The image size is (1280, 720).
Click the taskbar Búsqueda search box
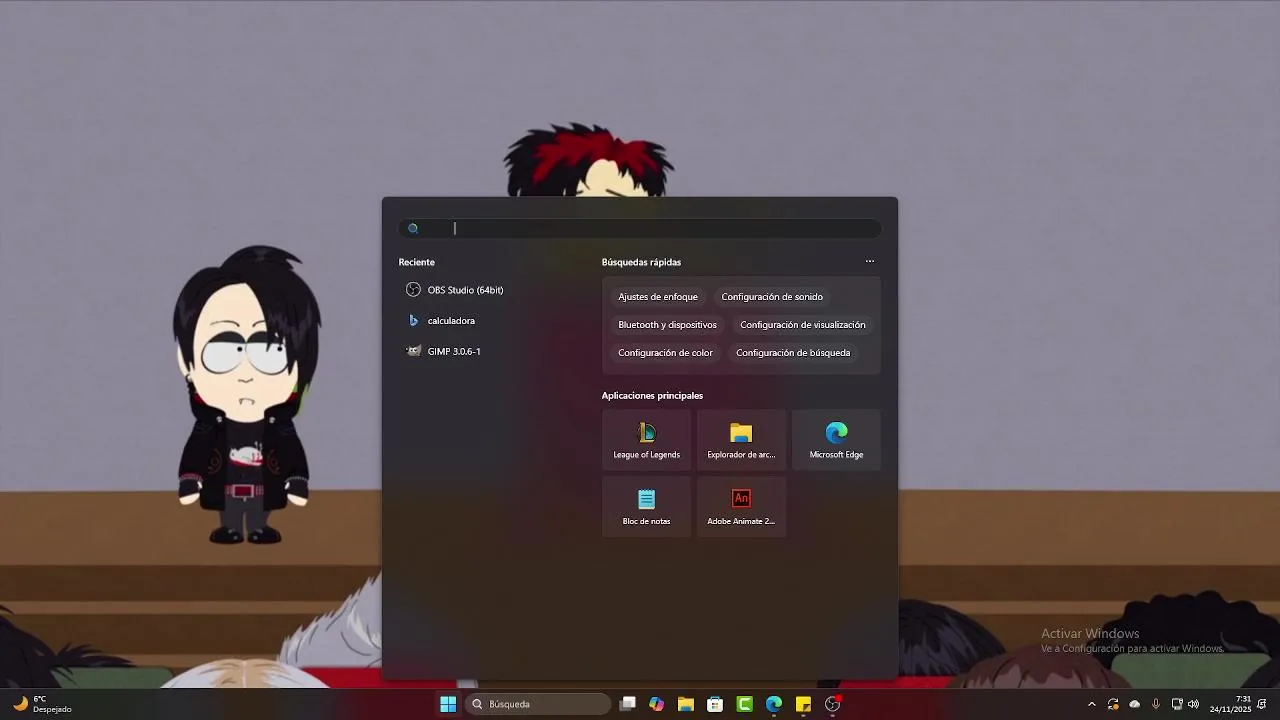pos(538,704)
